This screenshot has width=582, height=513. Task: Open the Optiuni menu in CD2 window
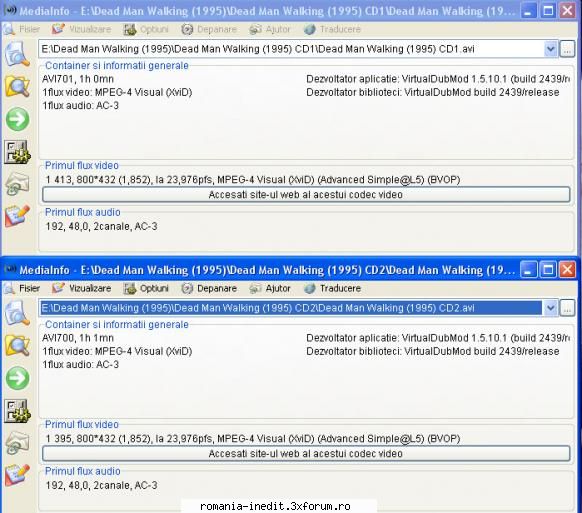[x=146, y=288]
